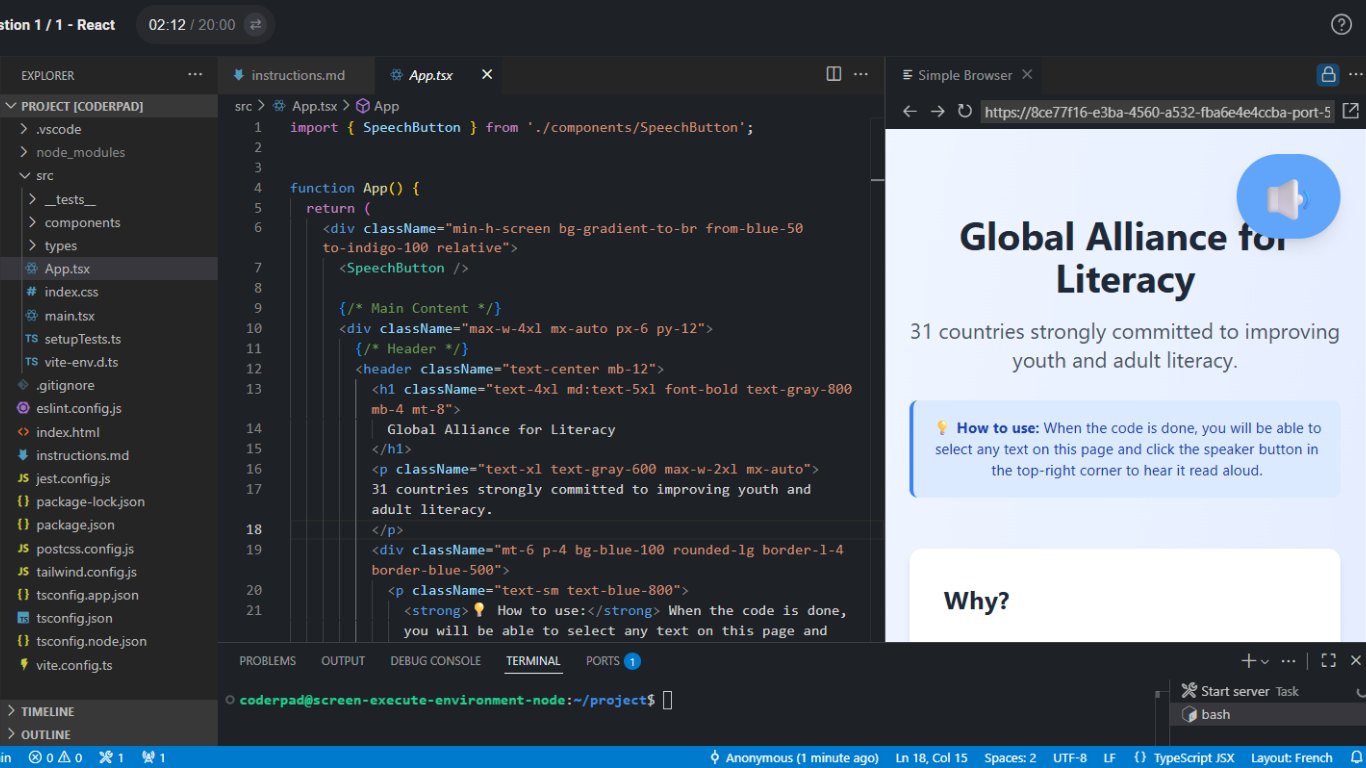
Task: Click the speaker button in the browser preview
Action: (1287, 197)
